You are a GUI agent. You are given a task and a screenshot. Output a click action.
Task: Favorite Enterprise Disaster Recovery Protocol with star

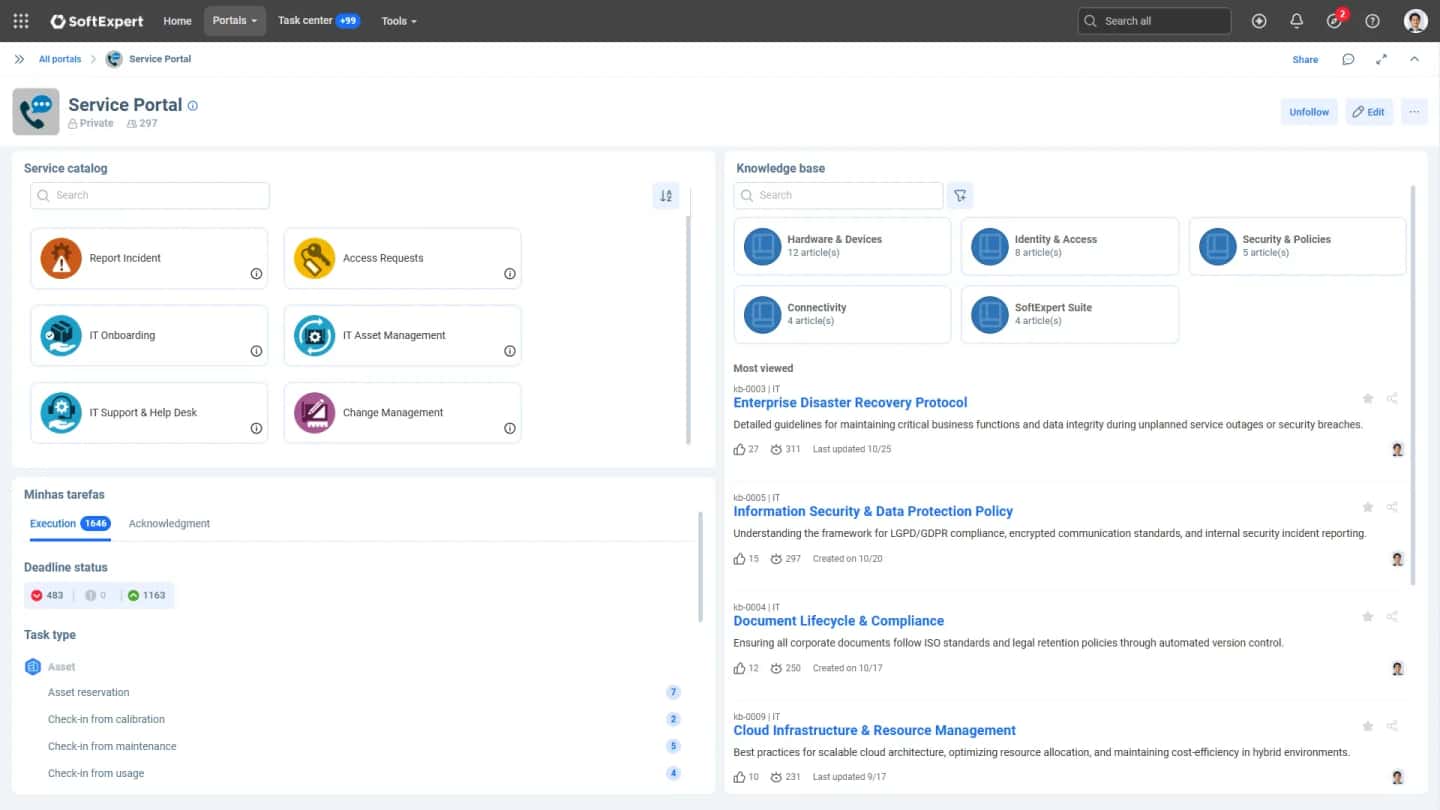[x=1367, y=398]
